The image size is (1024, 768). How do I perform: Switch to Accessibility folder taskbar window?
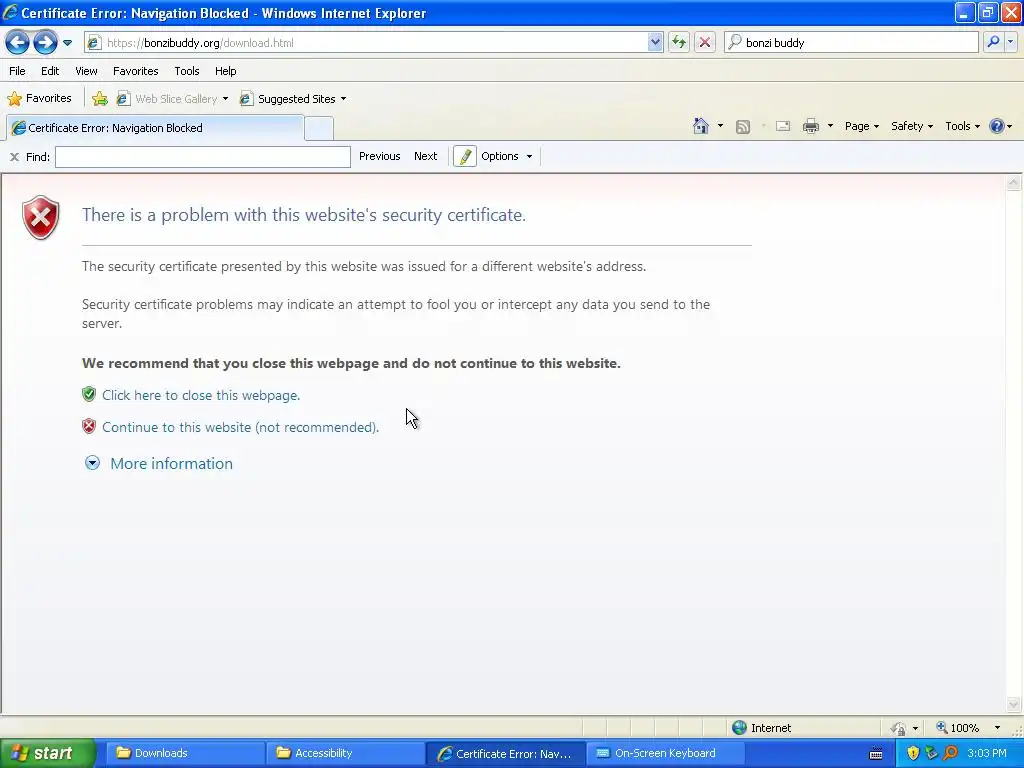point(345,753)
